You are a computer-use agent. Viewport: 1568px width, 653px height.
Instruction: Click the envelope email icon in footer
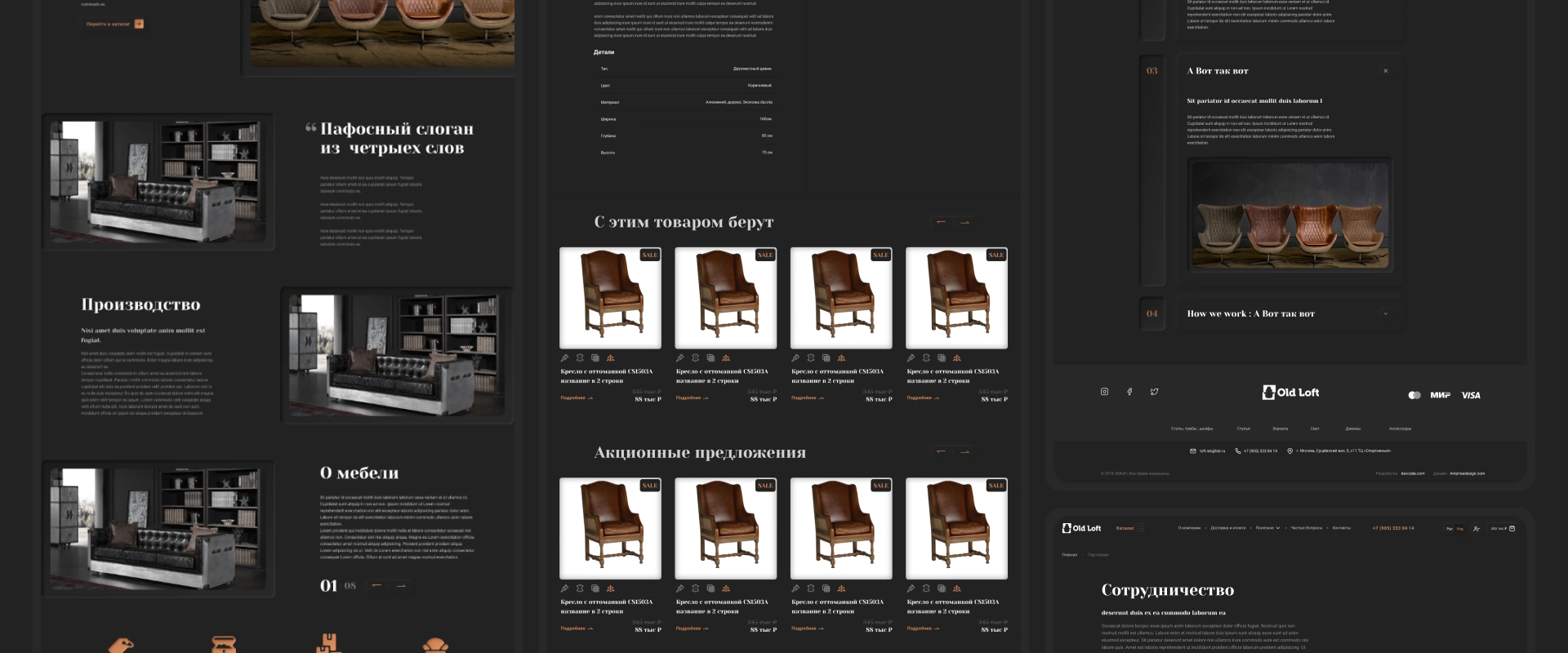[x=1193, y=451]
